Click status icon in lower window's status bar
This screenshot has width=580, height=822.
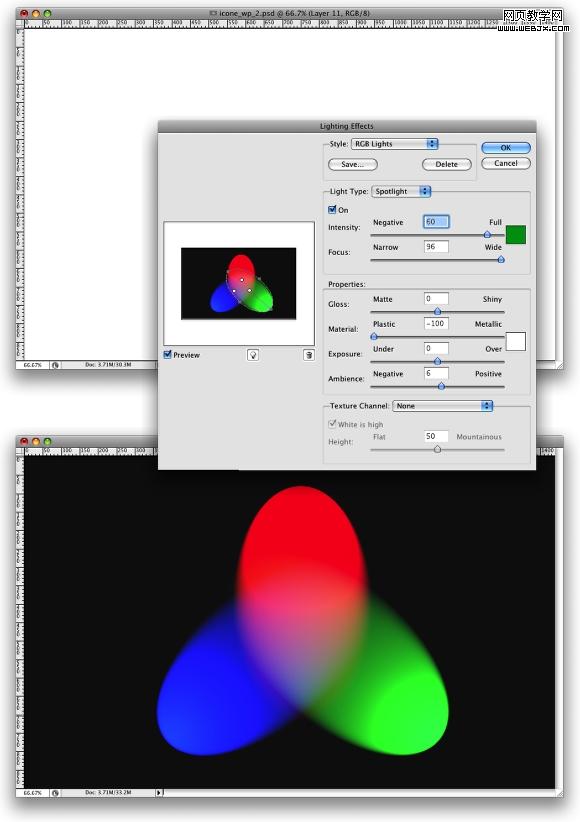click(x=55, y=793)
